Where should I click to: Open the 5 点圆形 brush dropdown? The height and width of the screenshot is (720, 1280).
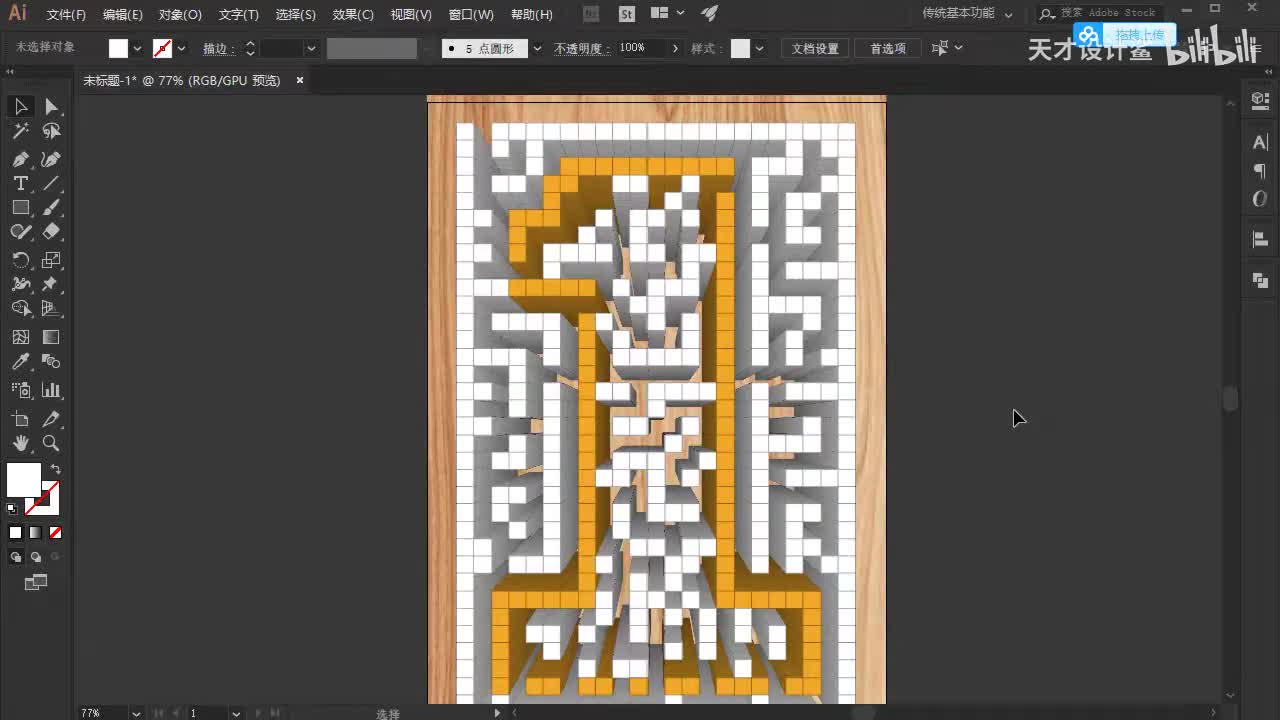click(537, 48)
